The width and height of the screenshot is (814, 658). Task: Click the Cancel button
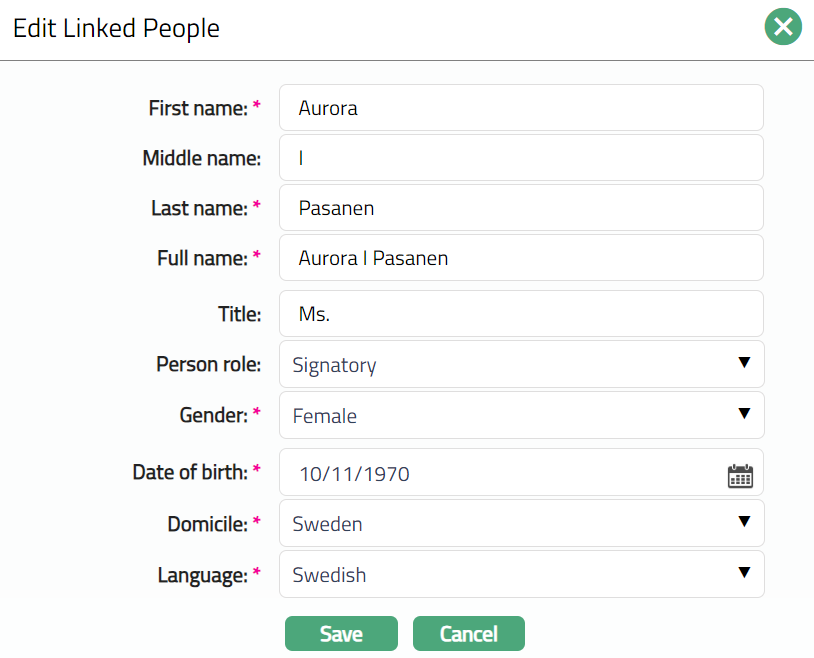(468, 634)
